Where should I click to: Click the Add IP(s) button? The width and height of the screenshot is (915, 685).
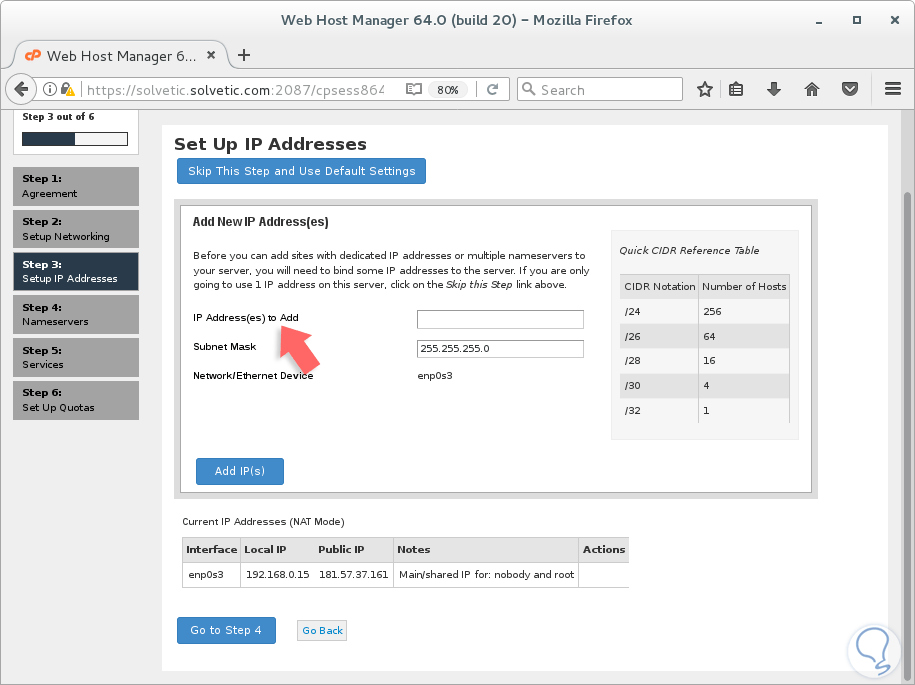click(240, 471)
